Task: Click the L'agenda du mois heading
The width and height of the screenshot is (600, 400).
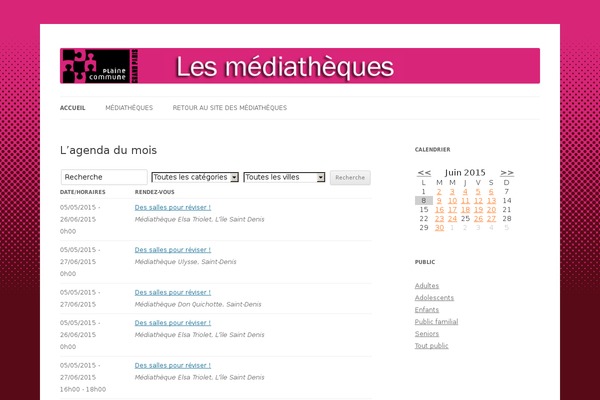Action: coord(108,150)
